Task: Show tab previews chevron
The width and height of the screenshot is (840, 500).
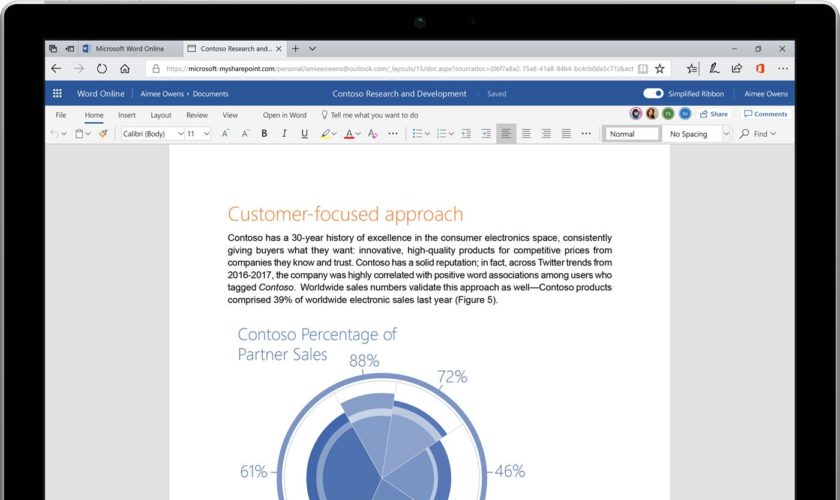Action: tap(312, 49)
